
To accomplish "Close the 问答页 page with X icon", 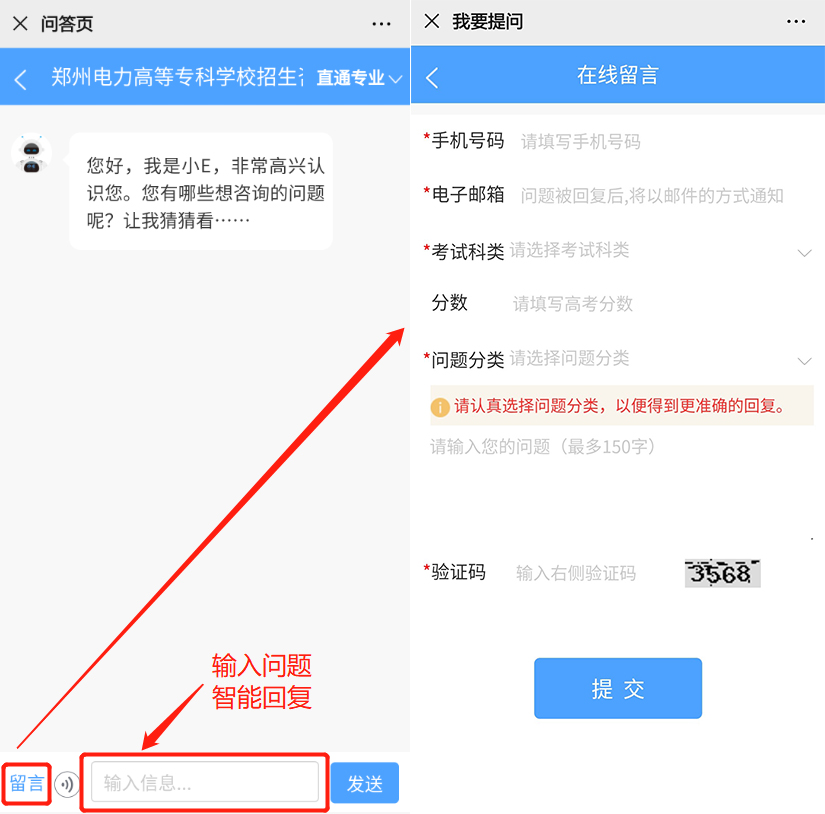I will click(20, 23).
